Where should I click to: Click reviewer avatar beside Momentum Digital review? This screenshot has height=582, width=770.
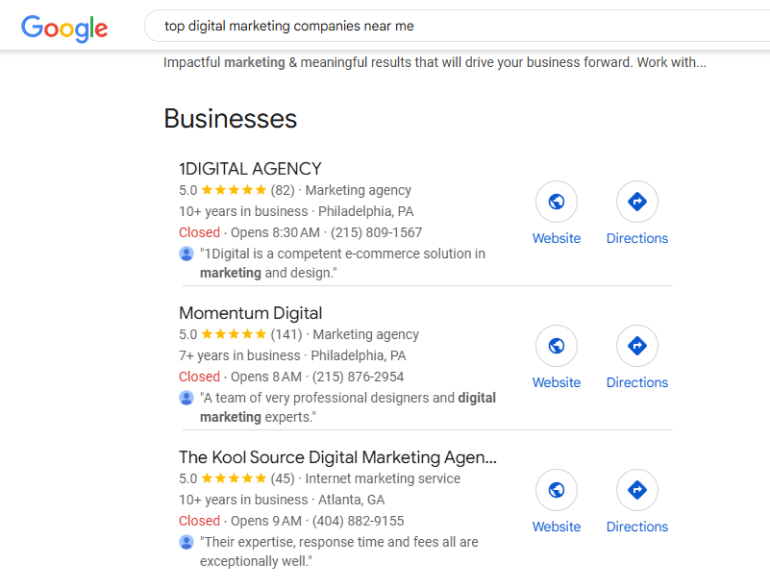click(186, 398)
